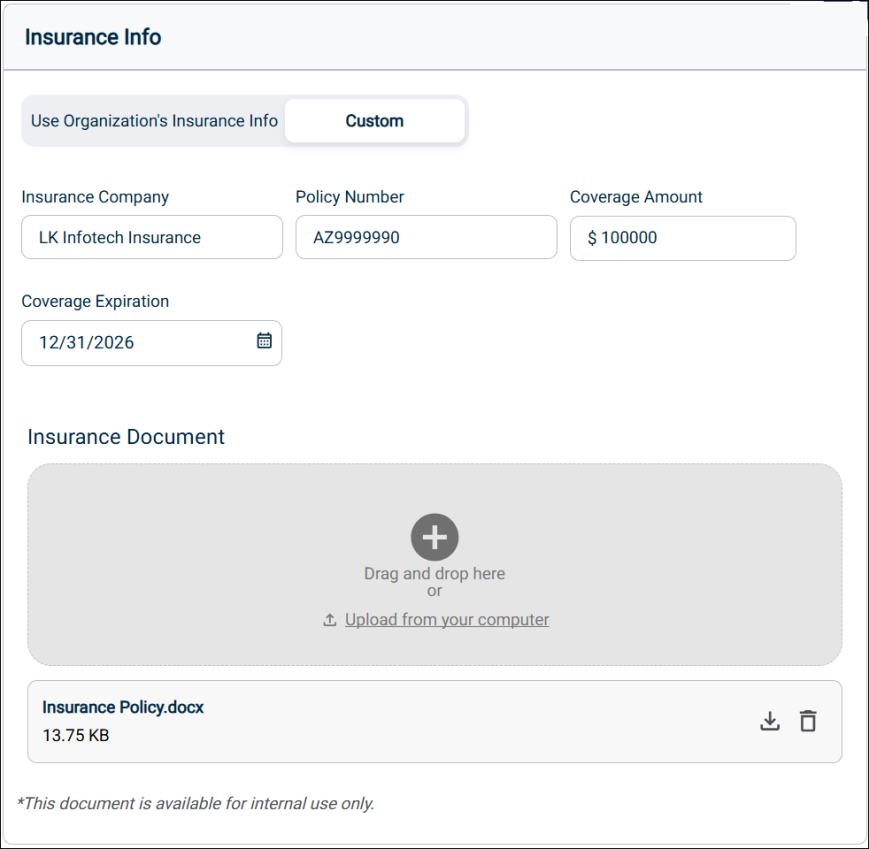The width and height of the screenshot is (869, 849).
Task: Select the Custom insurance option
Action: [374, 121]
